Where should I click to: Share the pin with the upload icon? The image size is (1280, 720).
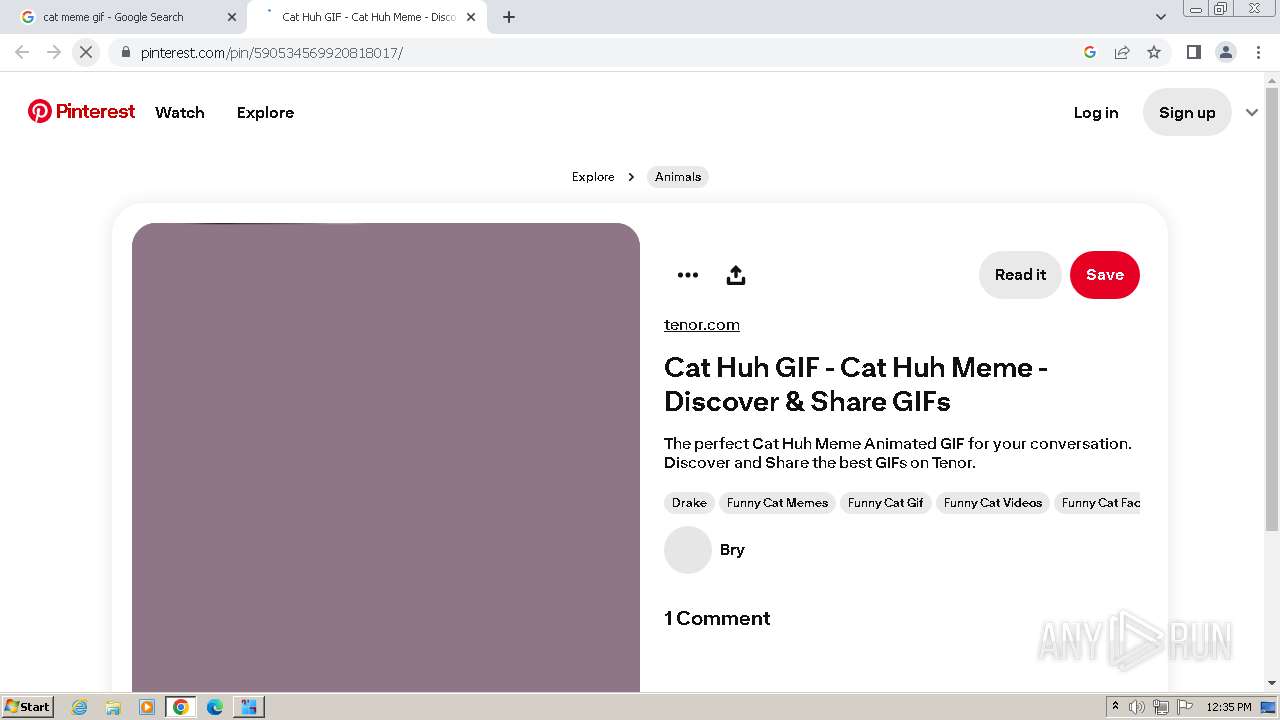(736, 275)
